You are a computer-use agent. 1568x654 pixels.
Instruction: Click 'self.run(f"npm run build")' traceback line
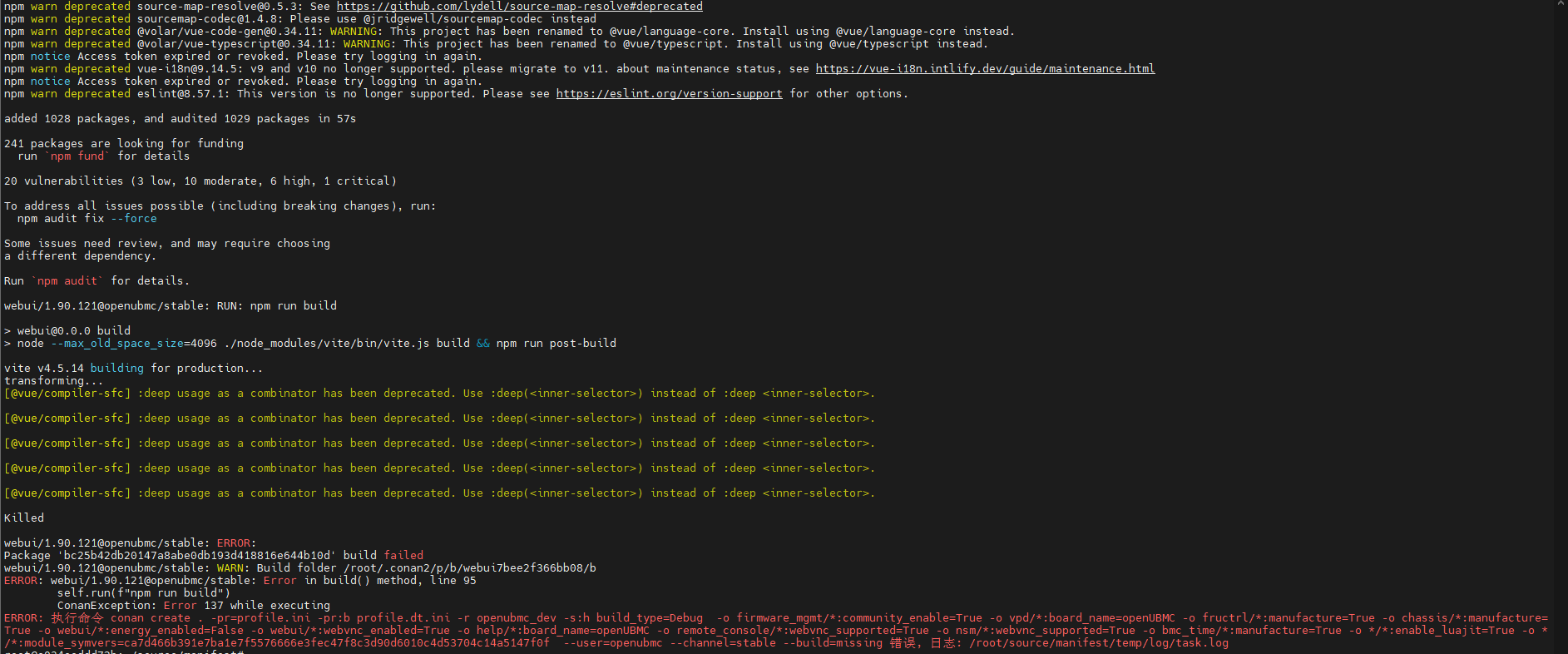click(143, 593)
